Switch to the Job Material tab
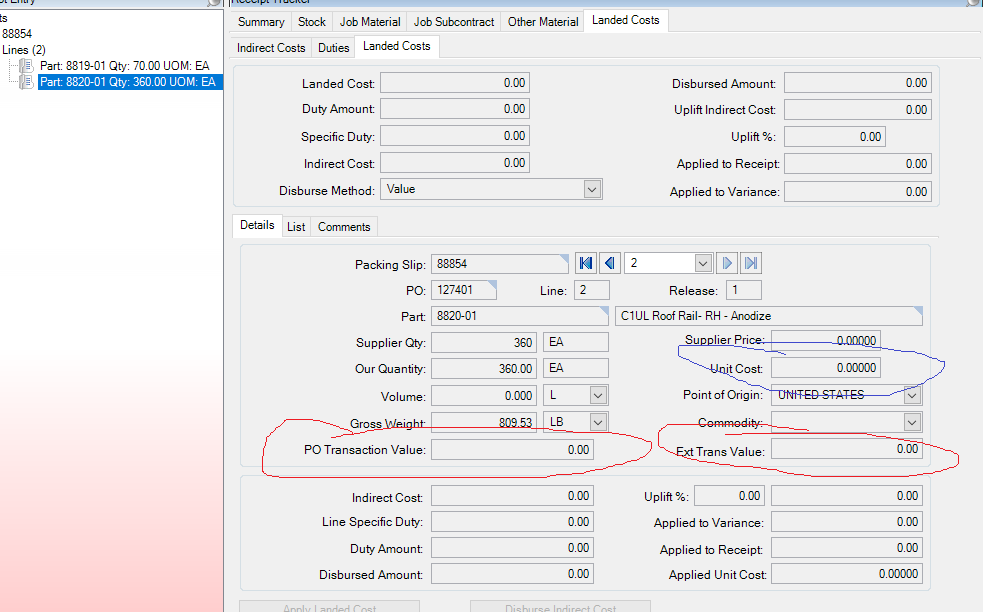Viewport: 989px width, 612px height. [x=370, y=22]
